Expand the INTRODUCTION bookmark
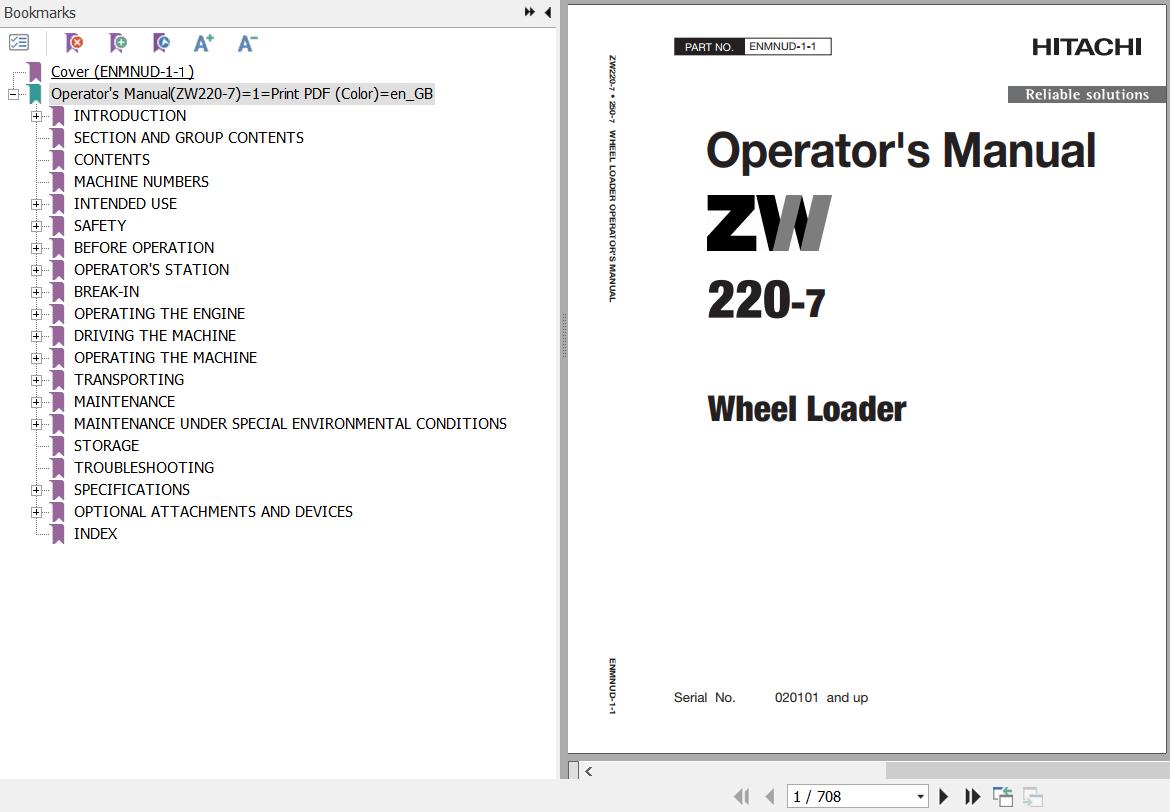1170x812 pixels. (x=36, y=116)
